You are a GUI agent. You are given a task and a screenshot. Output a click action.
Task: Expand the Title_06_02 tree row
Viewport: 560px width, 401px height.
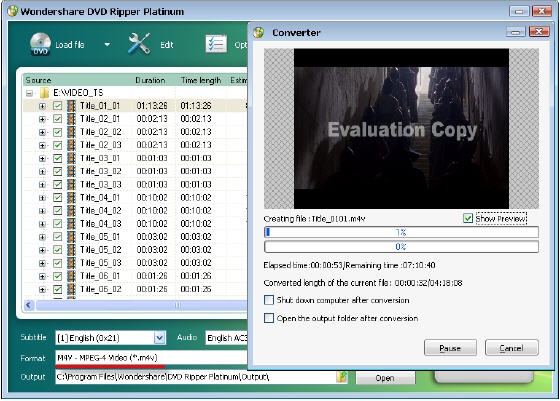(x=42, y=290)
